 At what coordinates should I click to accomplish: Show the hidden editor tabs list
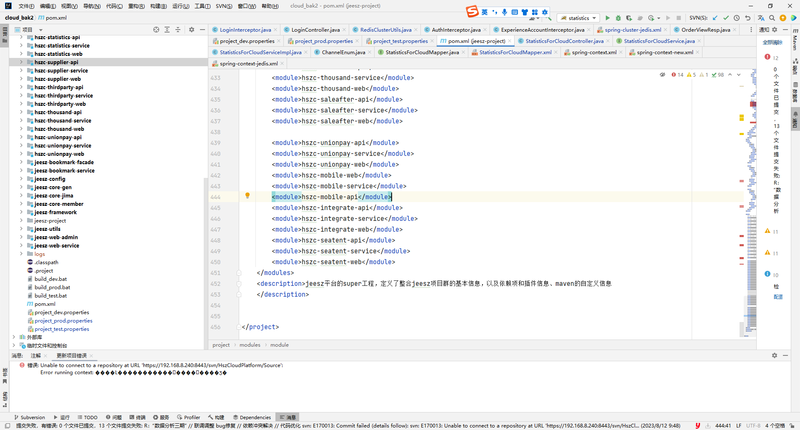click(751, 30)
